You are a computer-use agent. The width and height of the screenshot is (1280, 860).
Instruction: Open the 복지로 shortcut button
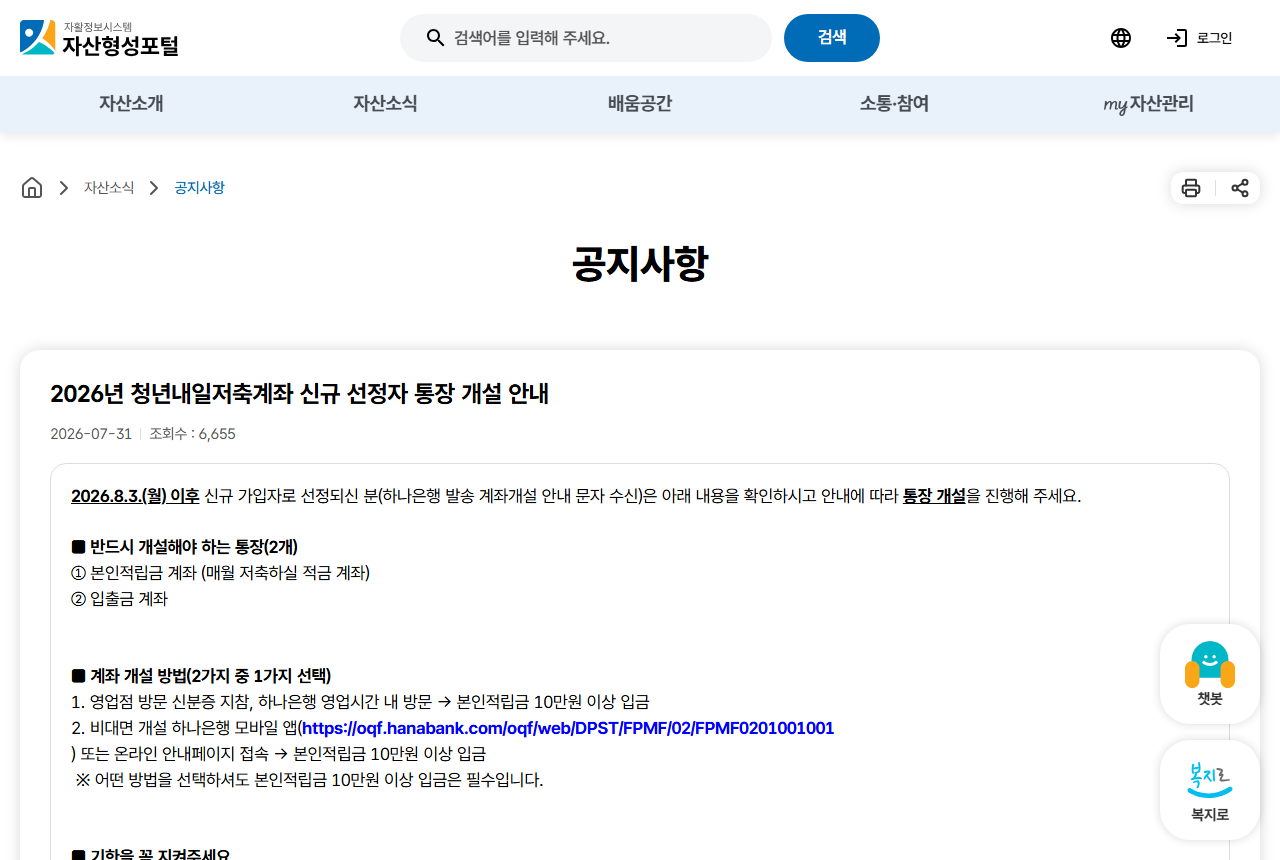(x=1210, y=790)
